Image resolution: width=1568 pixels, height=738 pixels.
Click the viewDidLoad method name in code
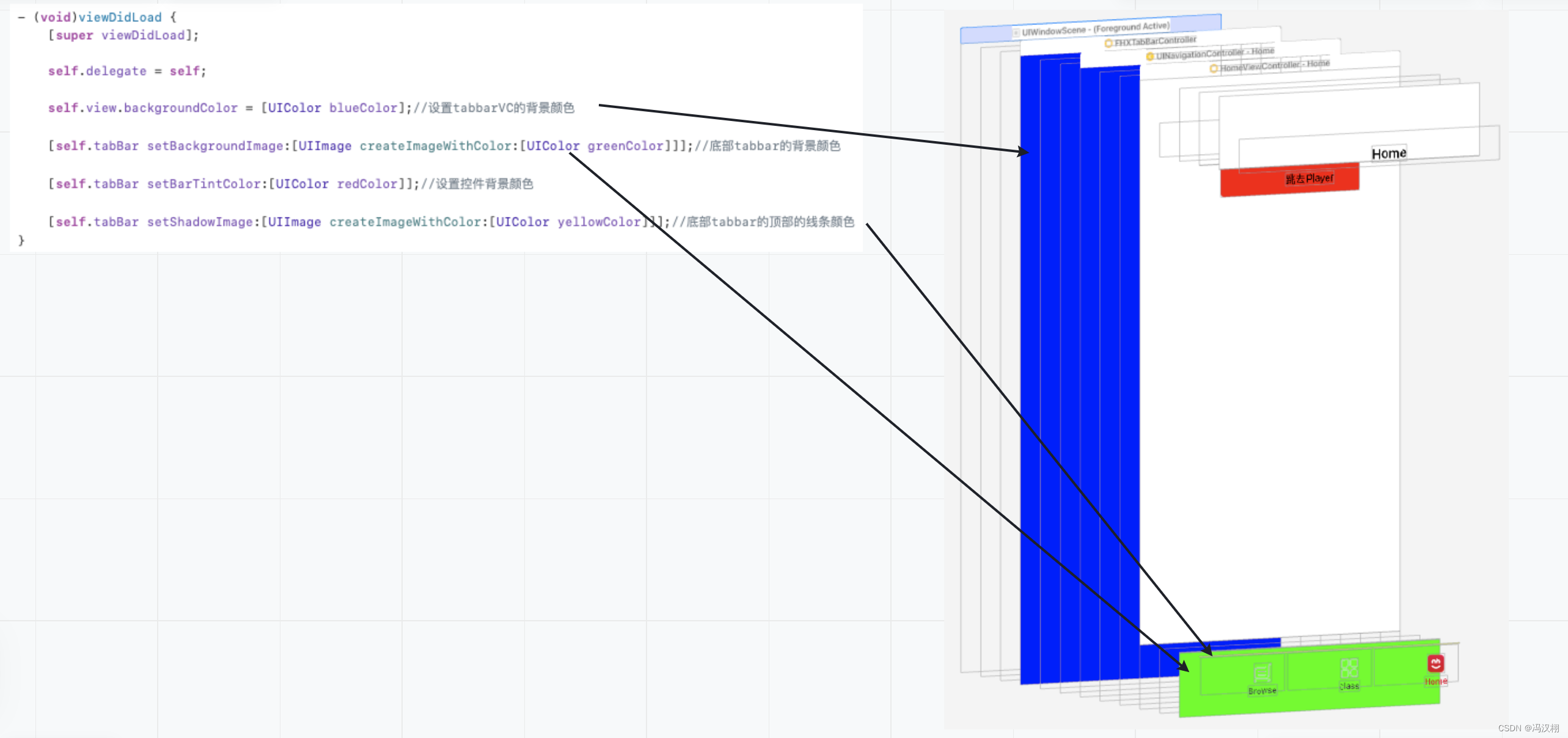[120, 17]
